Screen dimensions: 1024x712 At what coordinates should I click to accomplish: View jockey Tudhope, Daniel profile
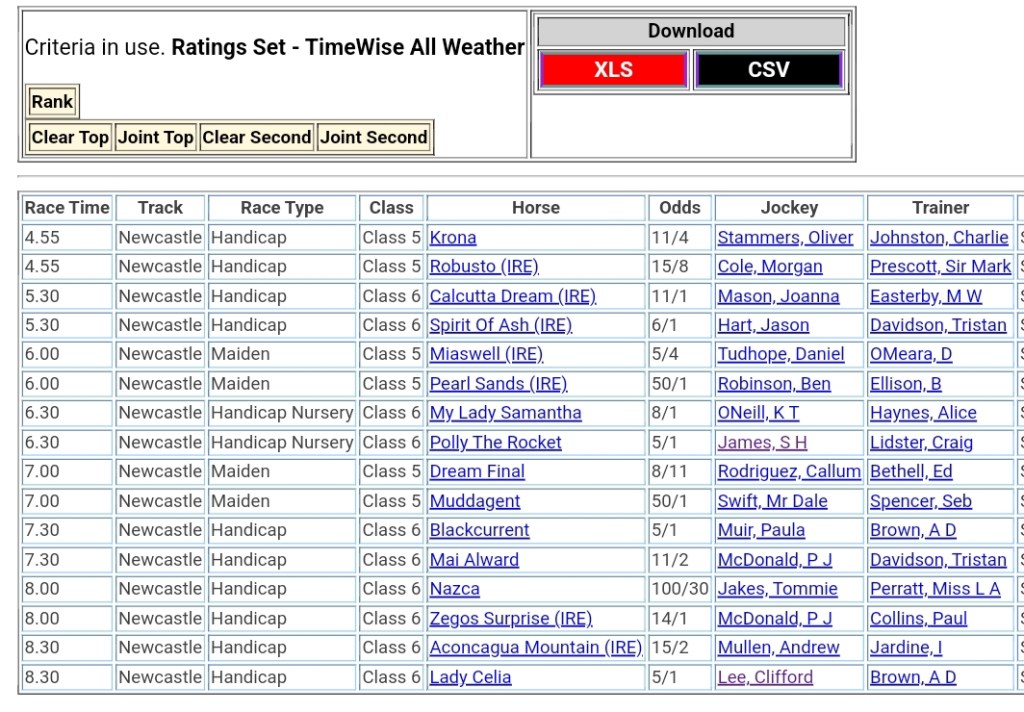(x=781, y=355)
